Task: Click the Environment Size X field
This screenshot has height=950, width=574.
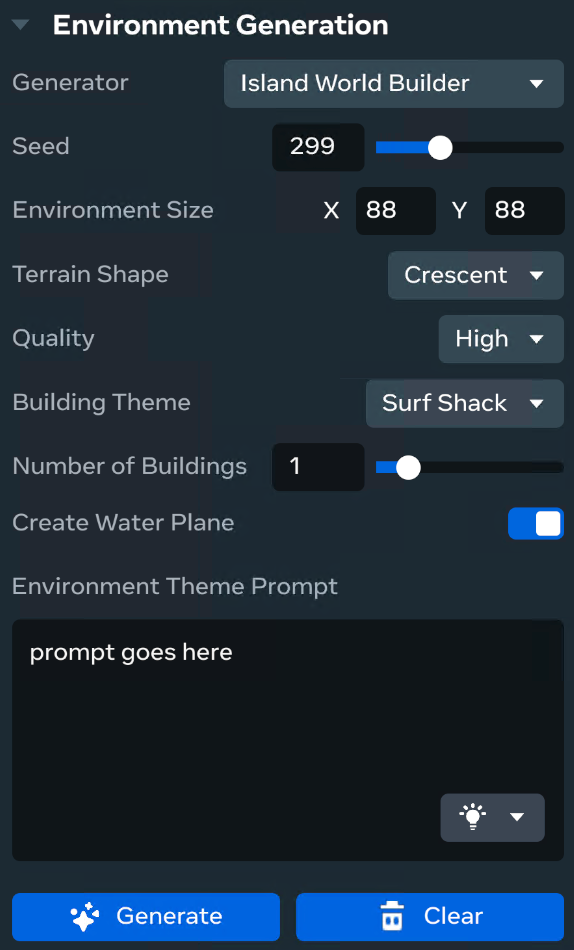Action: click(395, 211)
